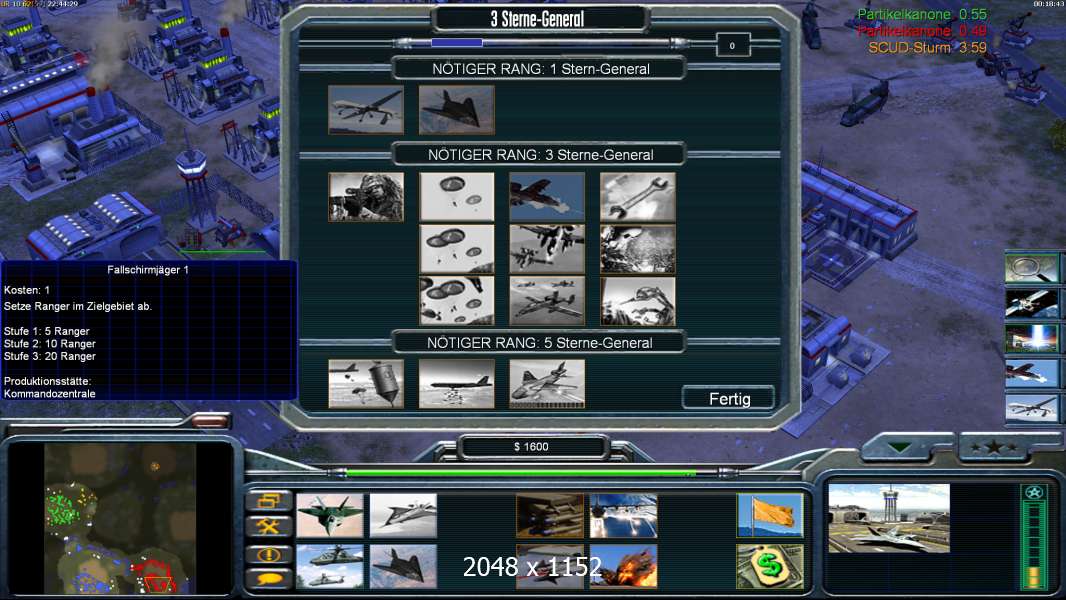Image resolution: width=1066 pixels, height=600 pixels.
Task: Select the Leaflet Drop 5-star power
Action: point(366,384)
